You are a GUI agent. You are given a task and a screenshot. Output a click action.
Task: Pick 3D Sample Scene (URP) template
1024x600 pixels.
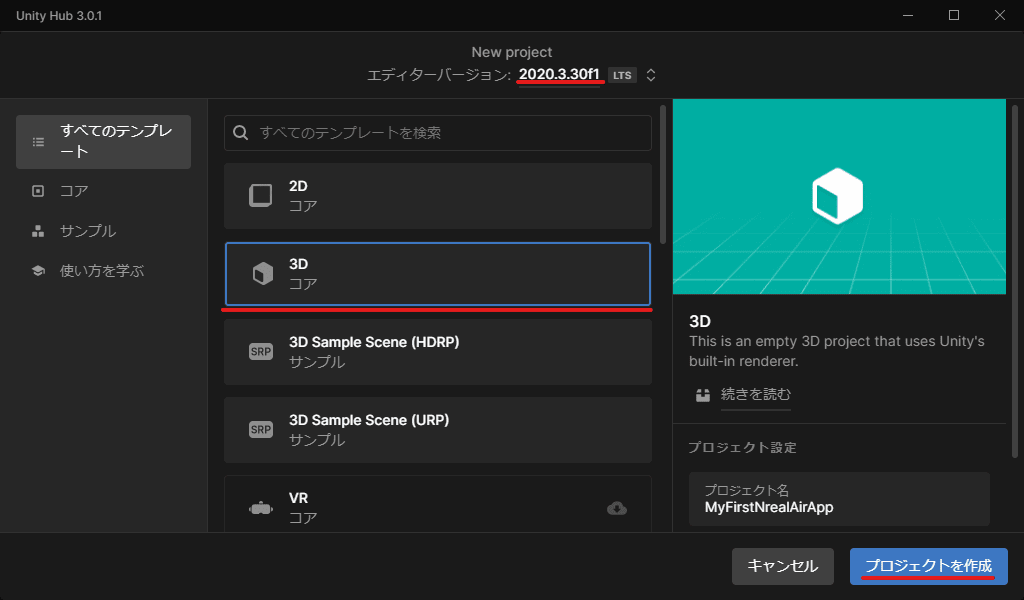coord(438,430)
